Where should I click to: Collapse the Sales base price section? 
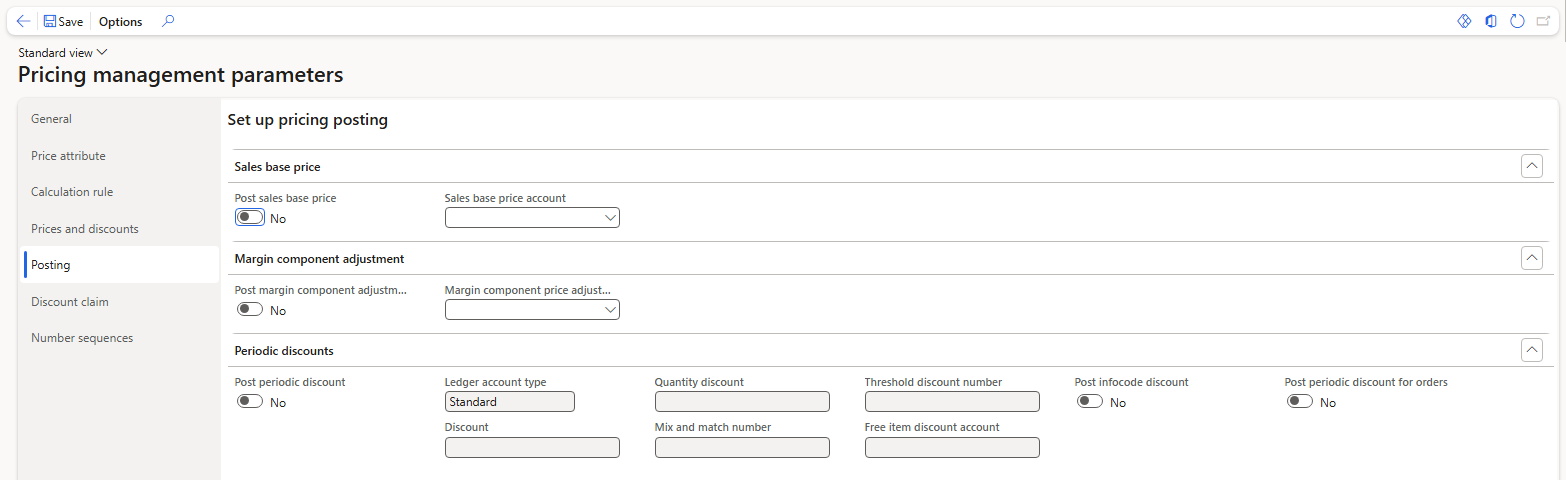(x=1531, y=166)
